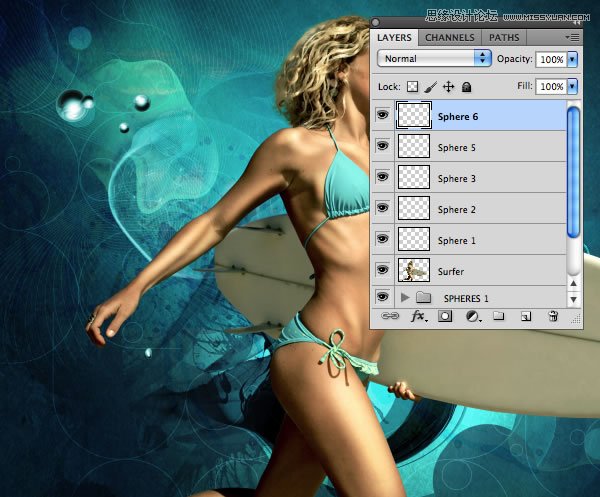Click the link layers icon
Screen dimensions: 600x497
[x=388, y=316]
